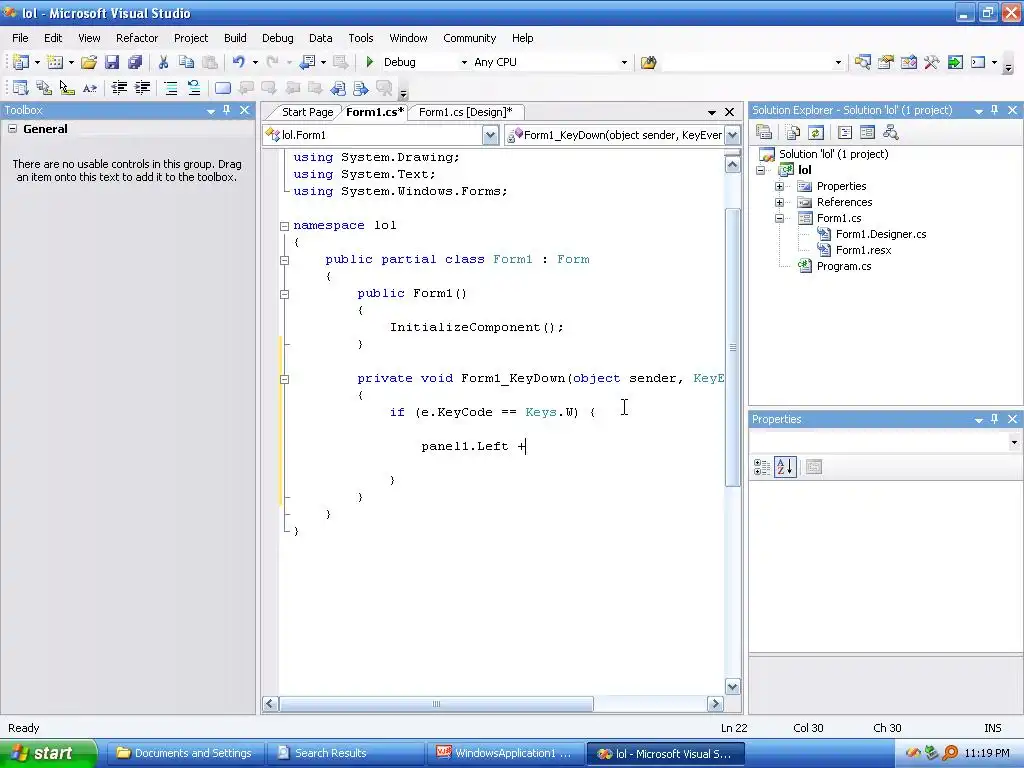Screen dimensions: 1024x768
Task: Comment out the selected lines icon
Action: click(171, 88)
